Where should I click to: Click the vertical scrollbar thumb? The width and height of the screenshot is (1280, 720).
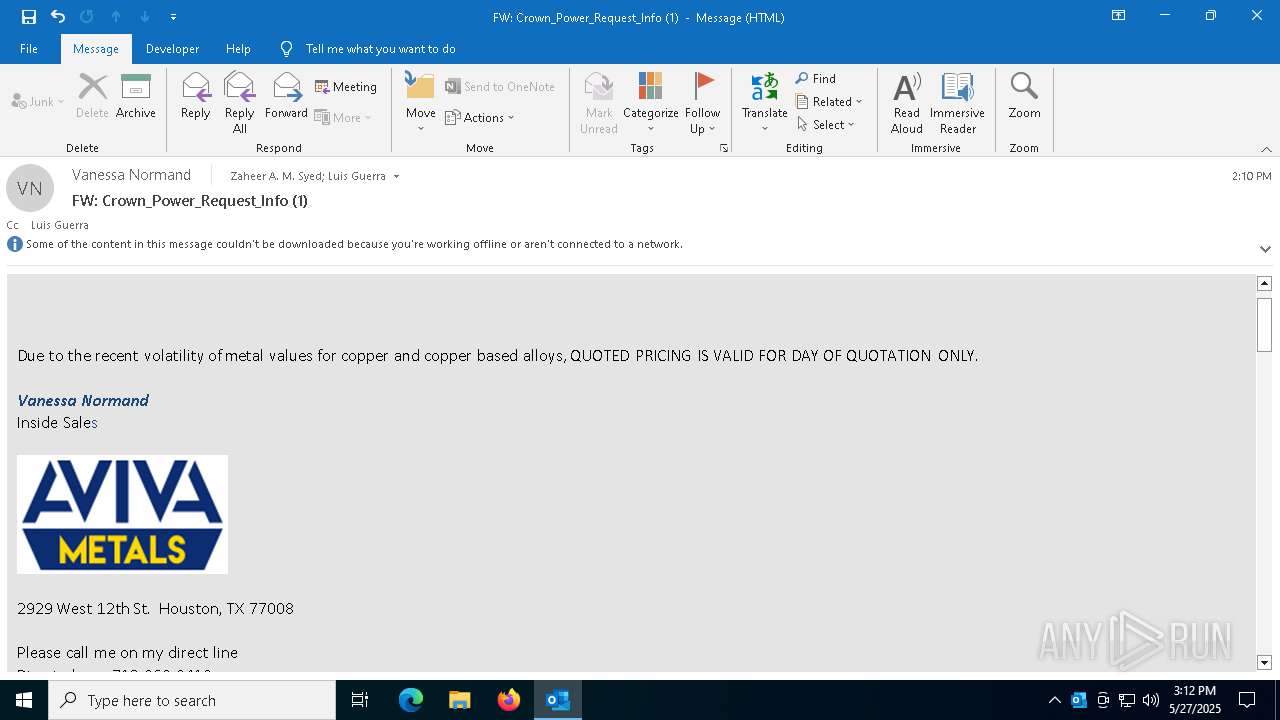click(1264, 324)
